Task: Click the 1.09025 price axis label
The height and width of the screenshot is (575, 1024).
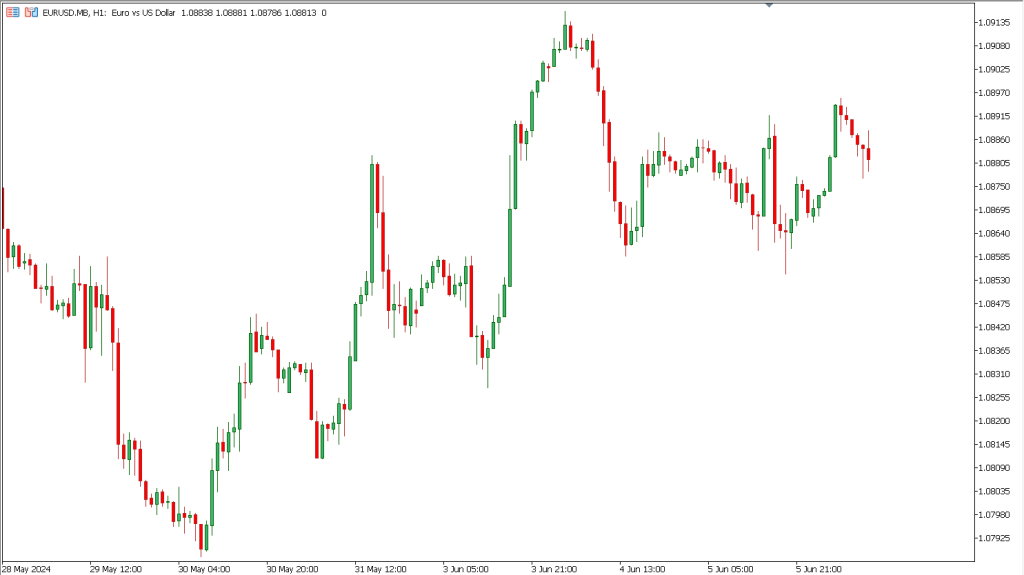Action: [x=993, y=69]
